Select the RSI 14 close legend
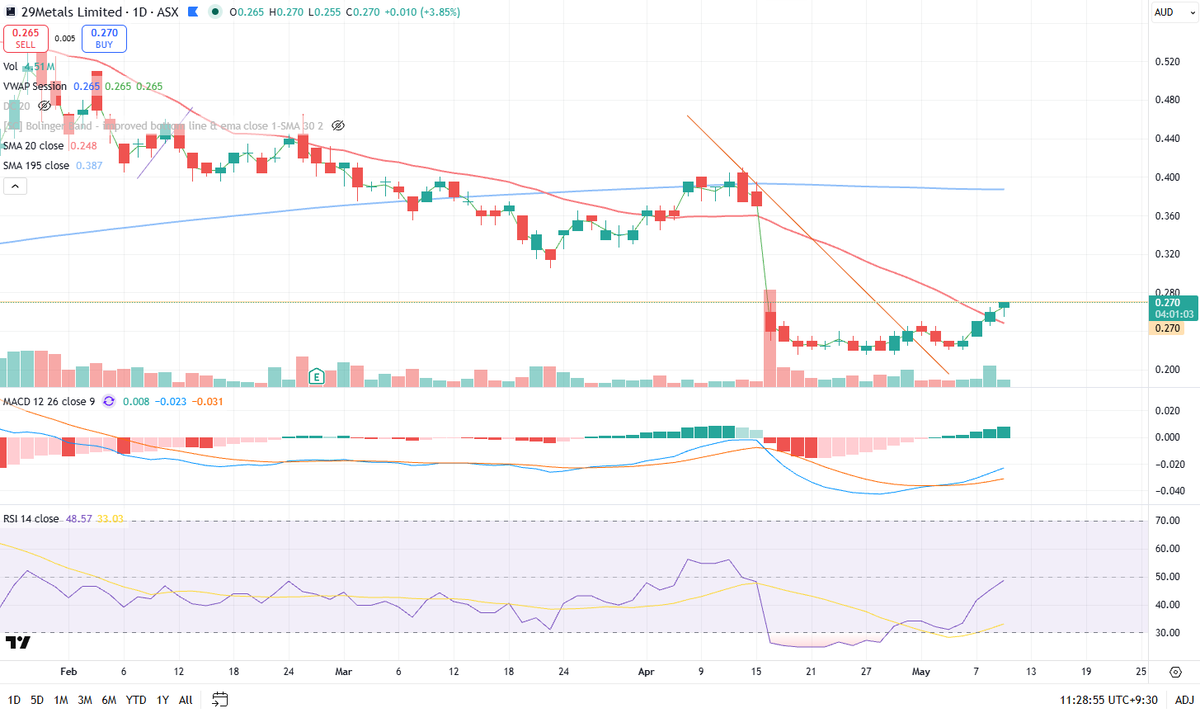This screenshot has width=1200, height=713. tap(30, 519)
